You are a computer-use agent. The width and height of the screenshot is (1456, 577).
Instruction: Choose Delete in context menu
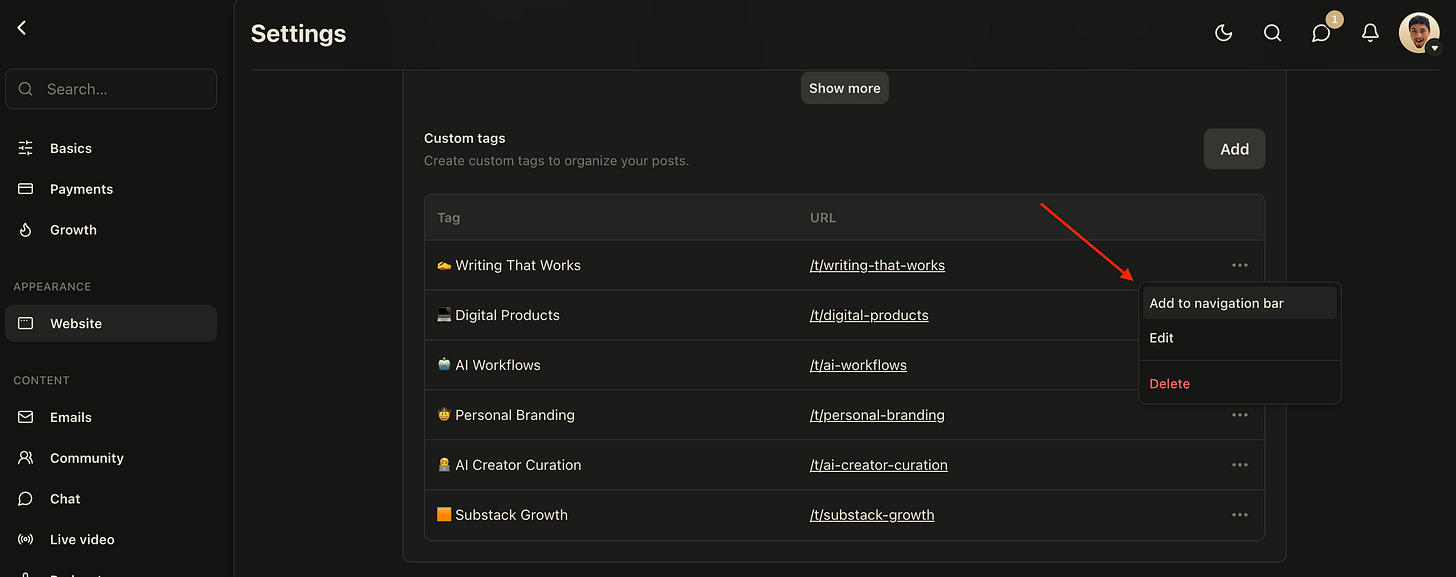pos(1240,384)
